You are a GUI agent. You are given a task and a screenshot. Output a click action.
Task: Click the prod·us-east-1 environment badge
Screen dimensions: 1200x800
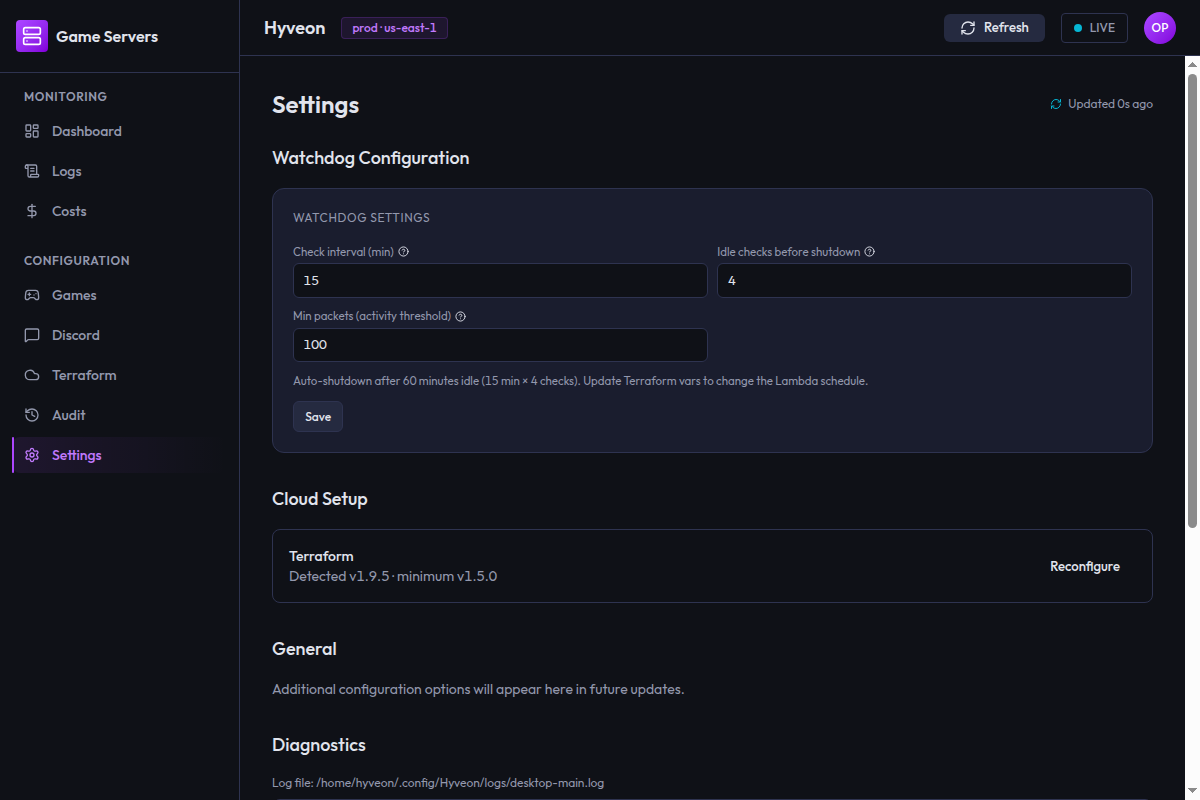[394, 28]
